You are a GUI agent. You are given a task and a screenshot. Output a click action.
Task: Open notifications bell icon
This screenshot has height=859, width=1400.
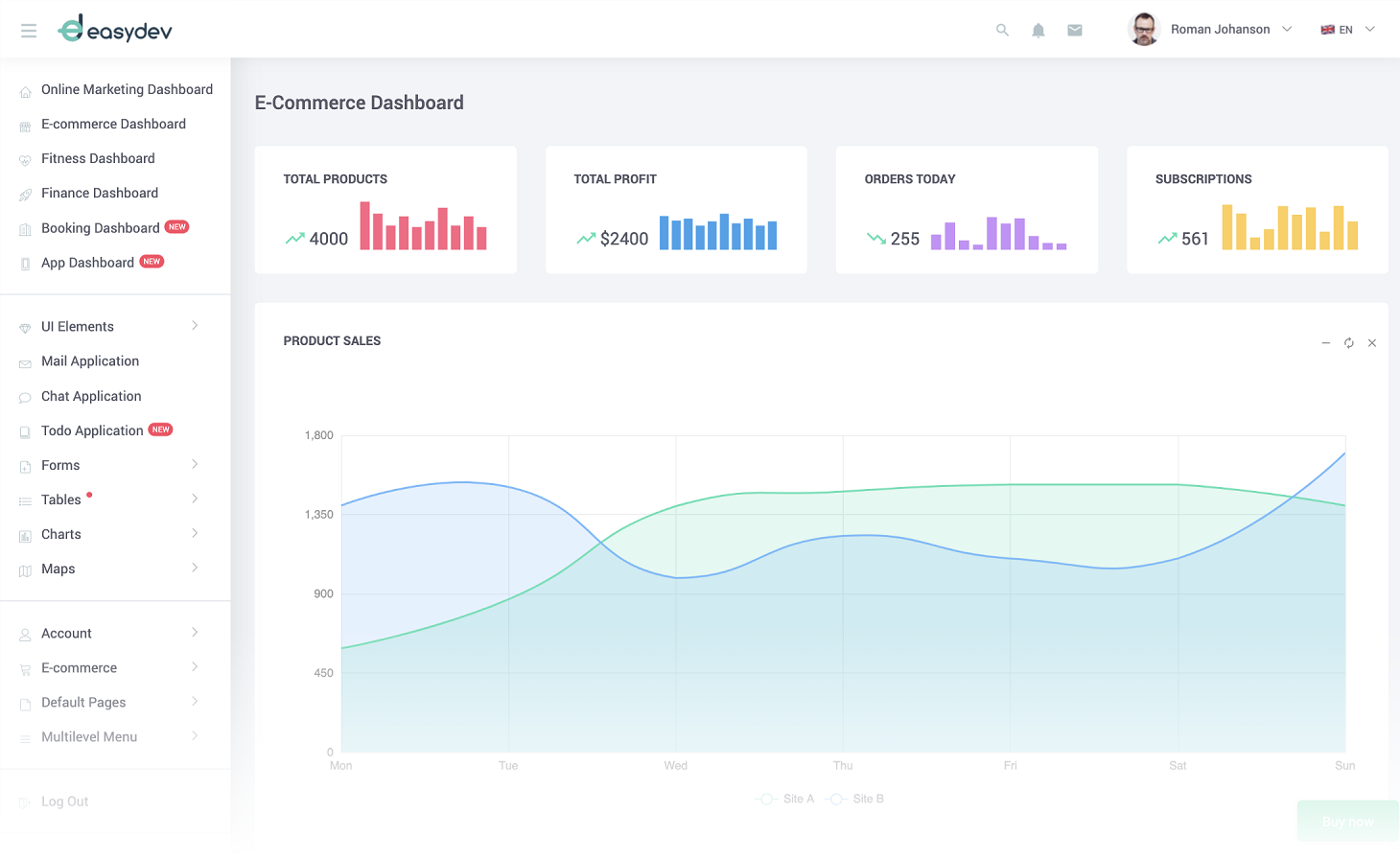(1038, 30)
